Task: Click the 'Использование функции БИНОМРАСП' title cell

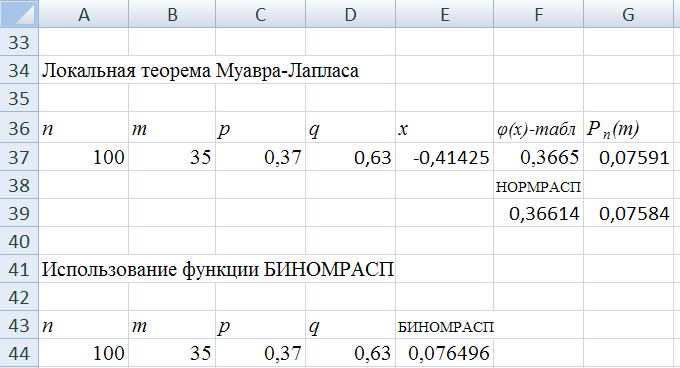Action: click(218, 269)
